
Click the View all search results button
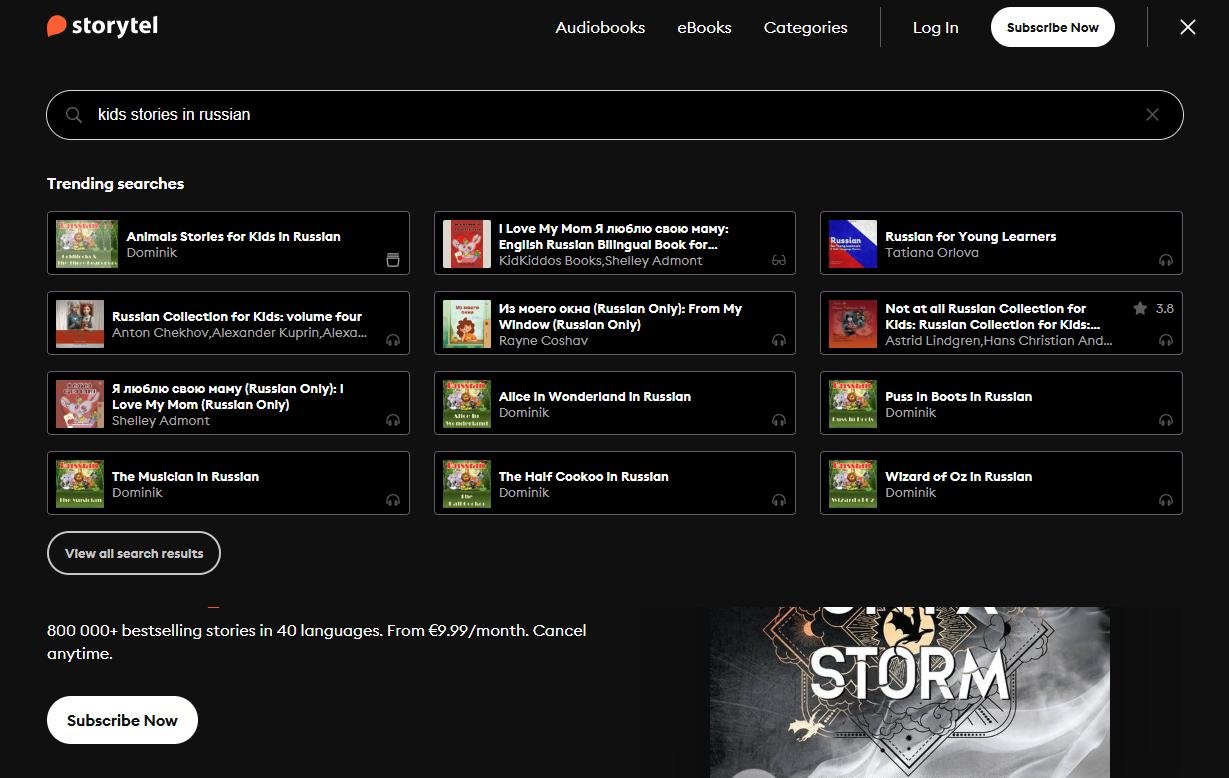(x=134, y=553)
